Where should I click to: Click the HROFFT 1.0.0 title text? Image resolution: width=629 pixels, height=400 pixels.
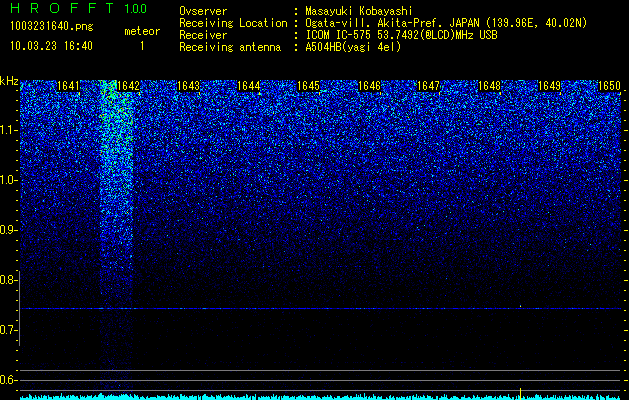[78, 8]
